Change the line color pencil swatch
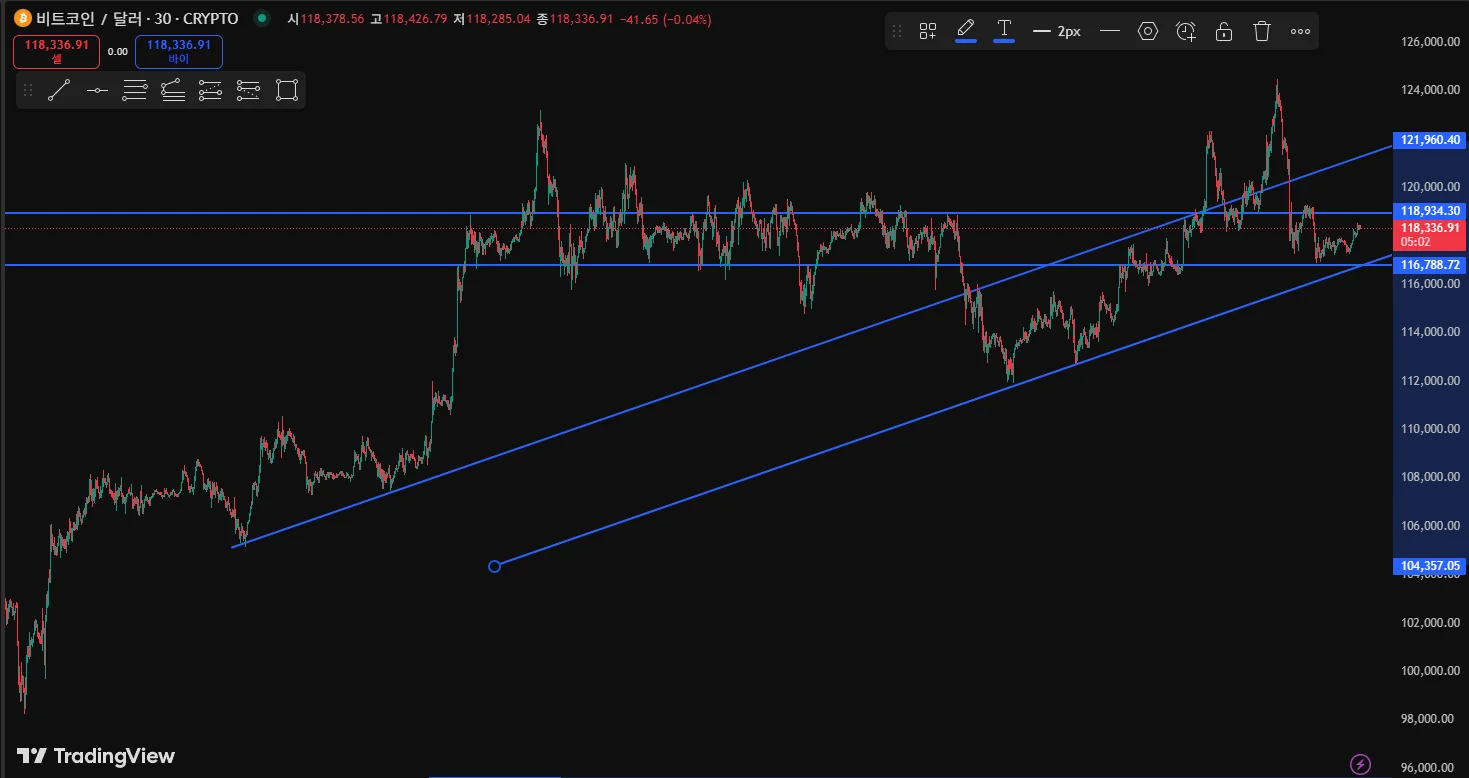The width and height of the screenshot is (1469, 778). [966, 31]
